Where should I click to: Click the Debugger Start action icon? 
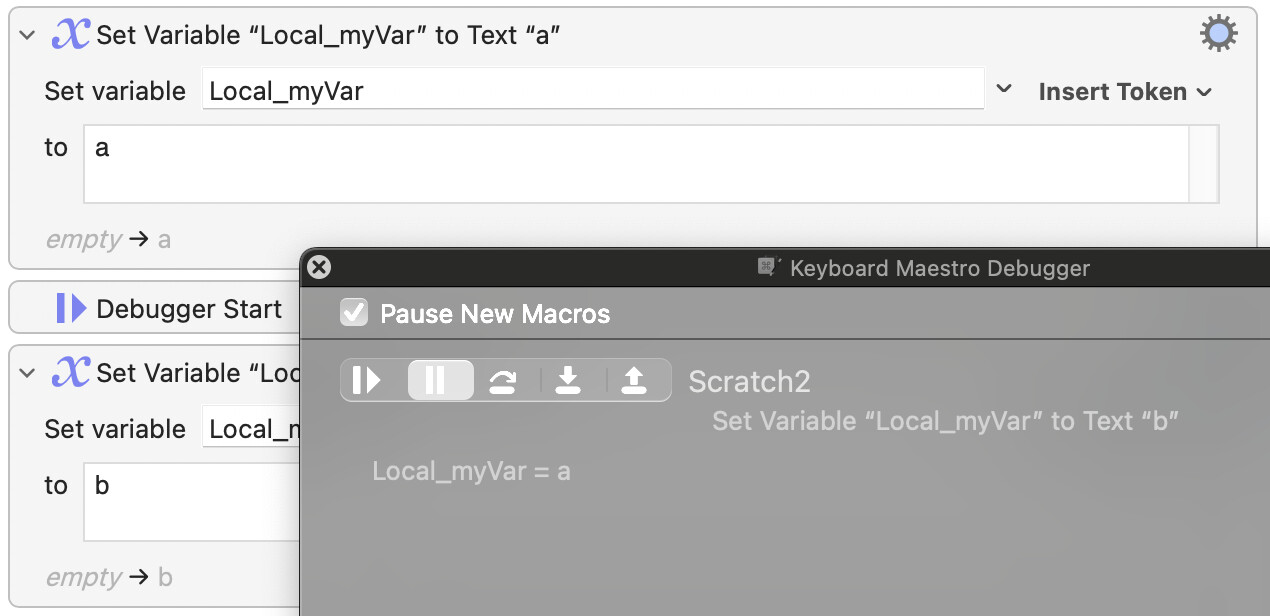pyautogui.click(x=71, y=309)
